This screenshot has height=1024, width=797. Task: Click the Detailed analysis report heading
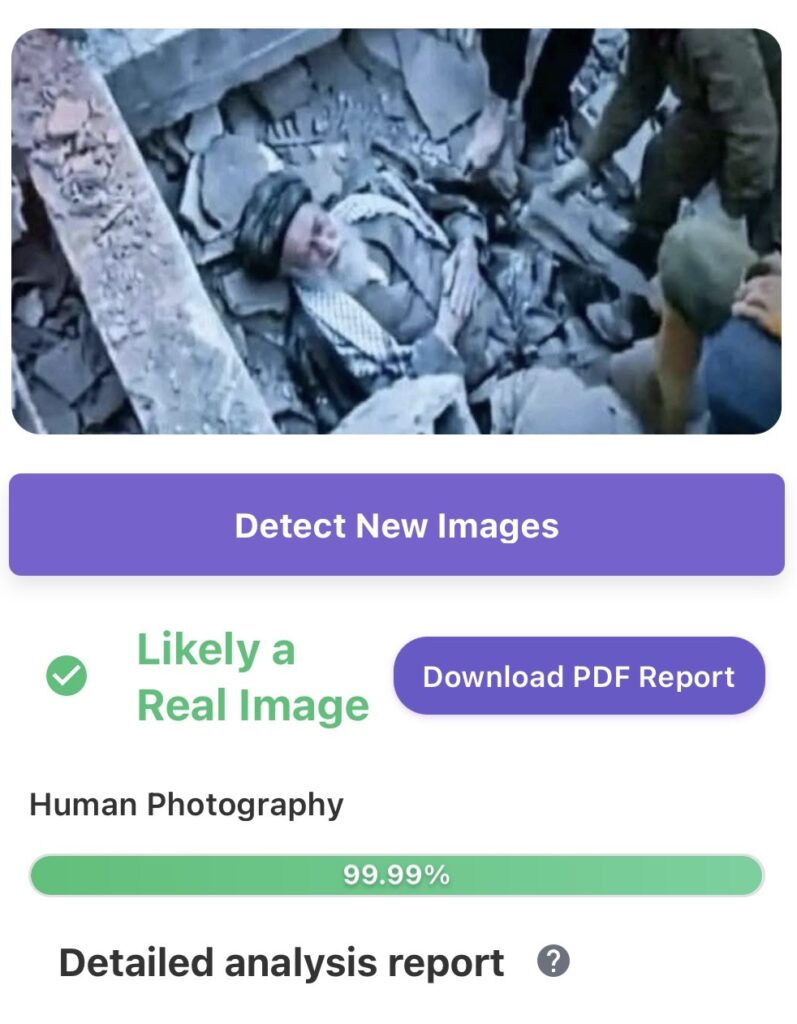point(281,963)
